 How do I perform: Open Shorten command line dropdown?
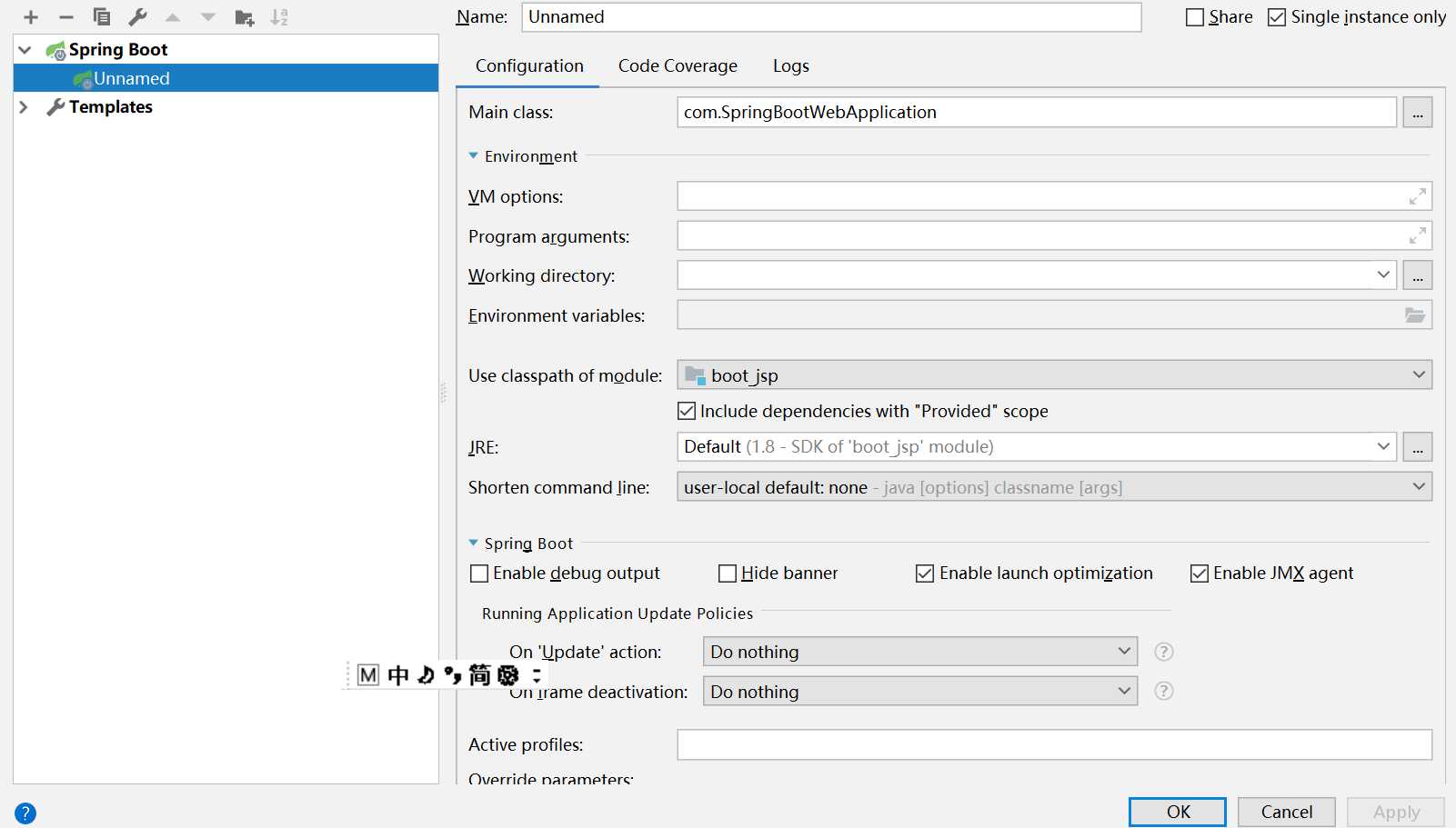tap(1419, 486)
